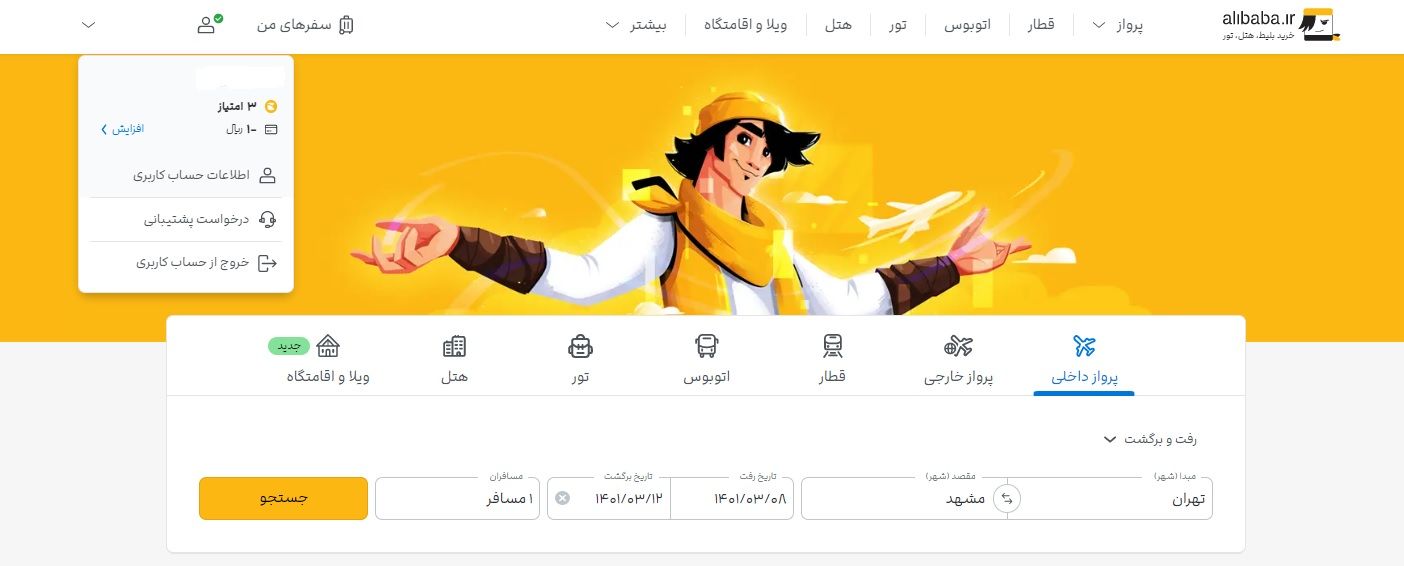Pick the tour (تور) backpack icon
Screen dimensions: 1404x566
580,347
